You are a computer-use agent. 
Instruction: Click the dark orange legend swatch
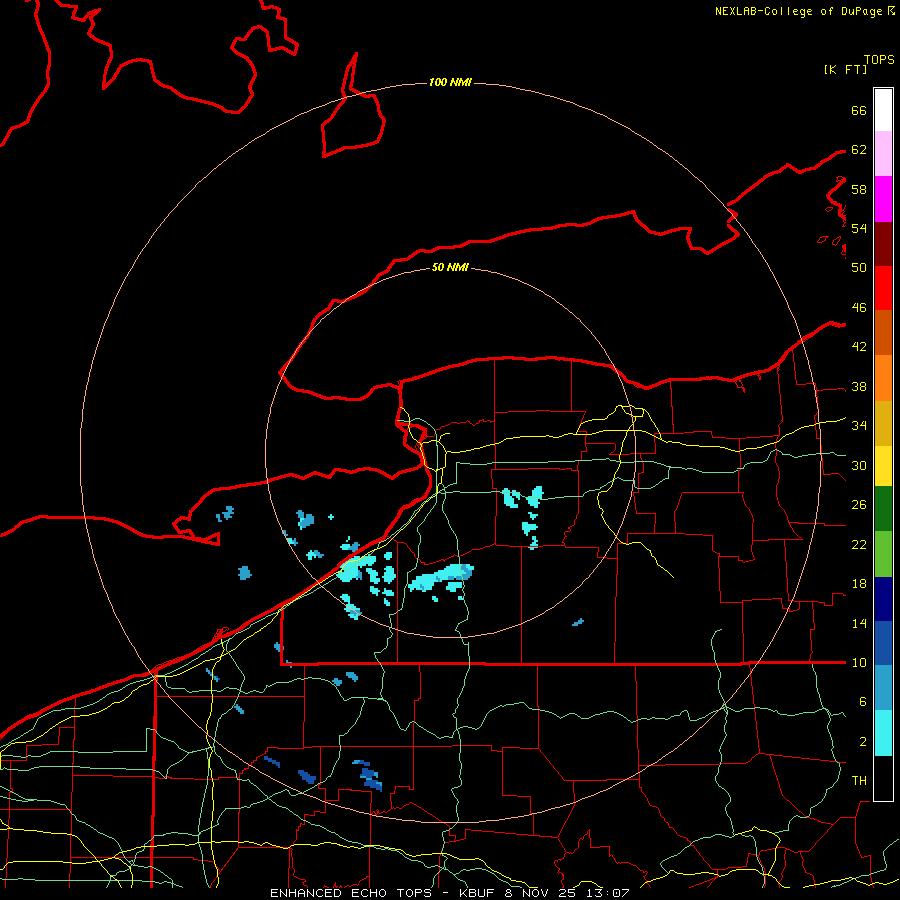pyautogui.click(x=883, y=333)
